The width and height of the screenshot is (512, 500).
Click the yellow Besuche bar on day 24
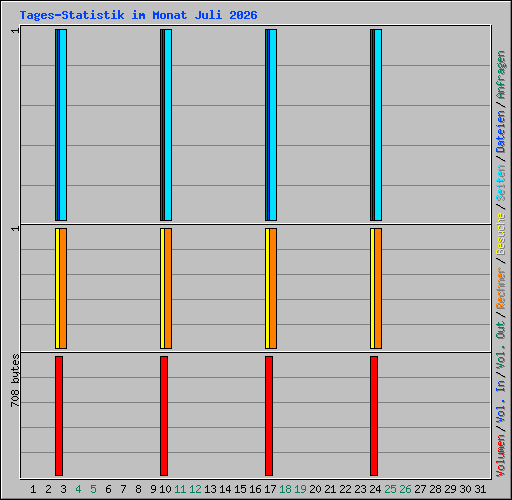372,289
